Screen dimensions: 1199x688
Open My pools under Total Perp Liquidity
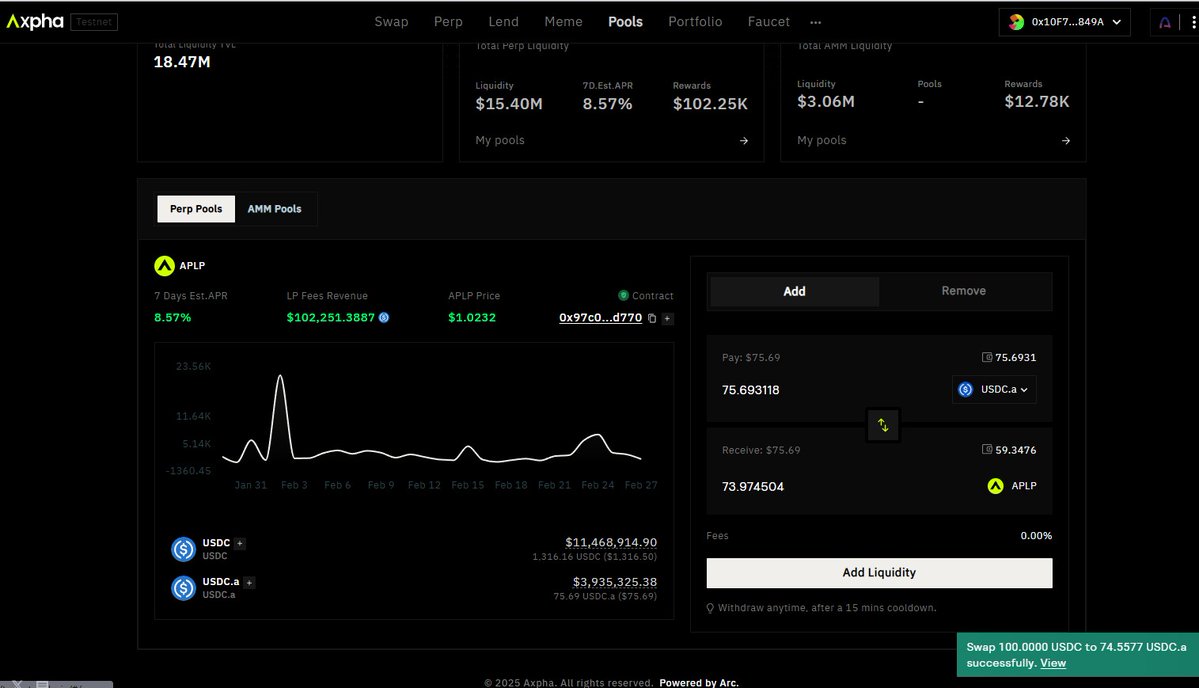click(500, 141)
